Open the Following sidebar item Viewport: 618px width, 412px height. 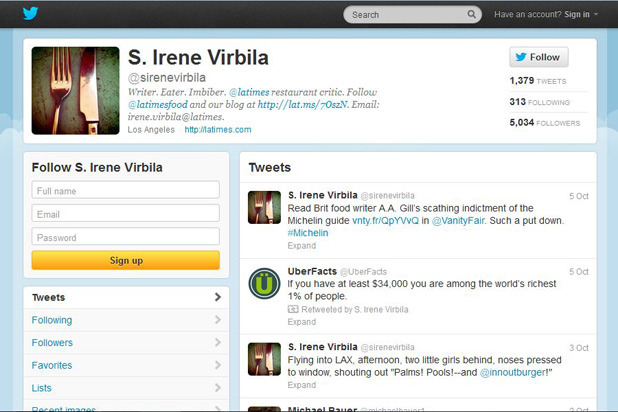click(x=126, y=320)
